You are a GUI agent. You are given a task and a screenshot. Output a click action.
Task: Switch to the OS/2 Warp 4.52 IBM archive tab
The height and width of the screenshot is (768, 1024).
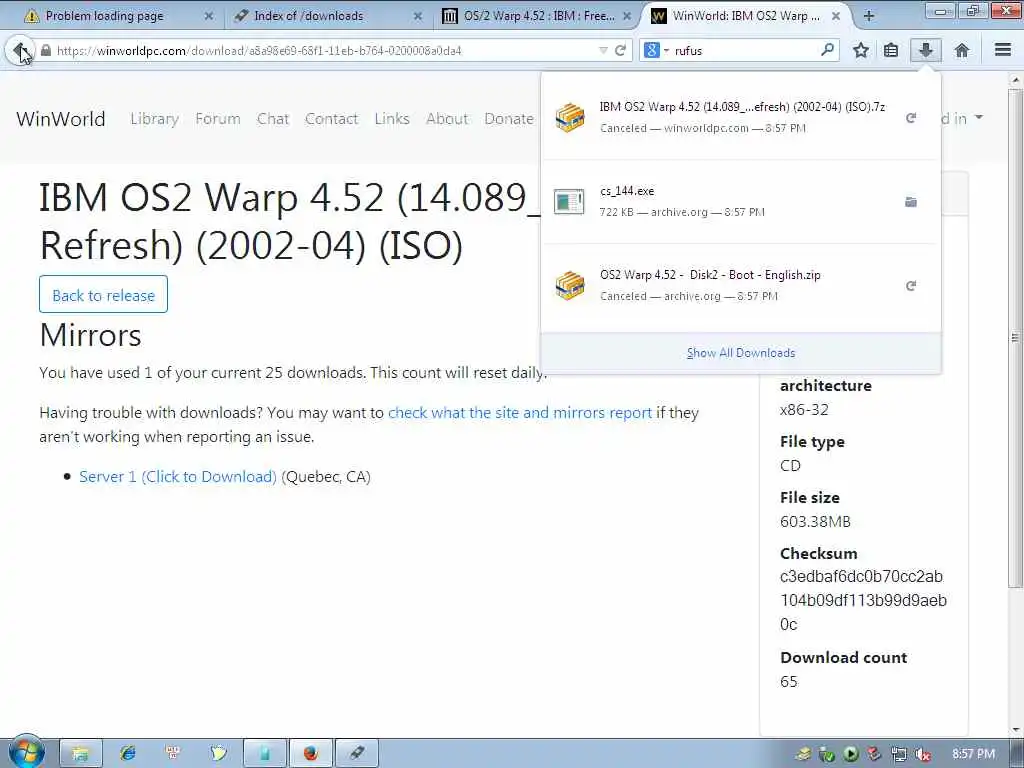pyautogui.click(x=537, y=16)
